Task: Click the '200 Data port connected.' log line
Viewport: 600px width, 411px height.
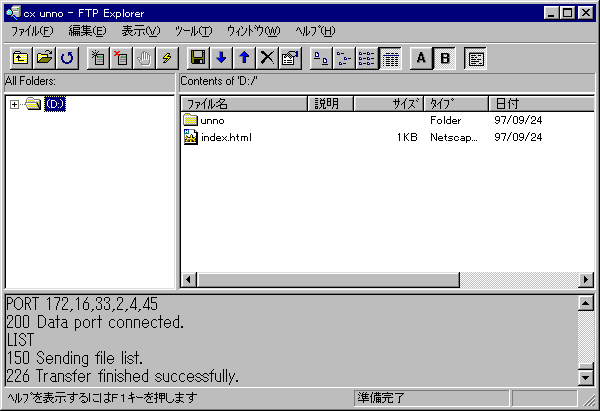Action: tap(95, 322)
